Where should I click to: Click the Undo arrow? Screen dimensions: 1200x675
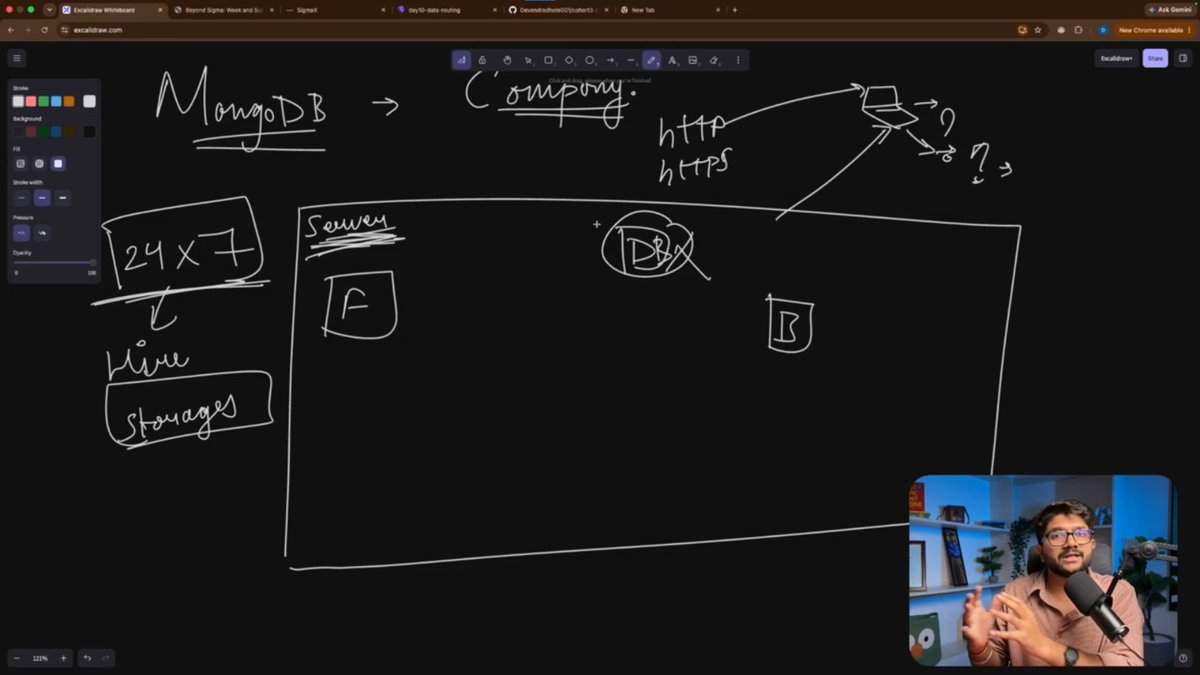(87, 658)
